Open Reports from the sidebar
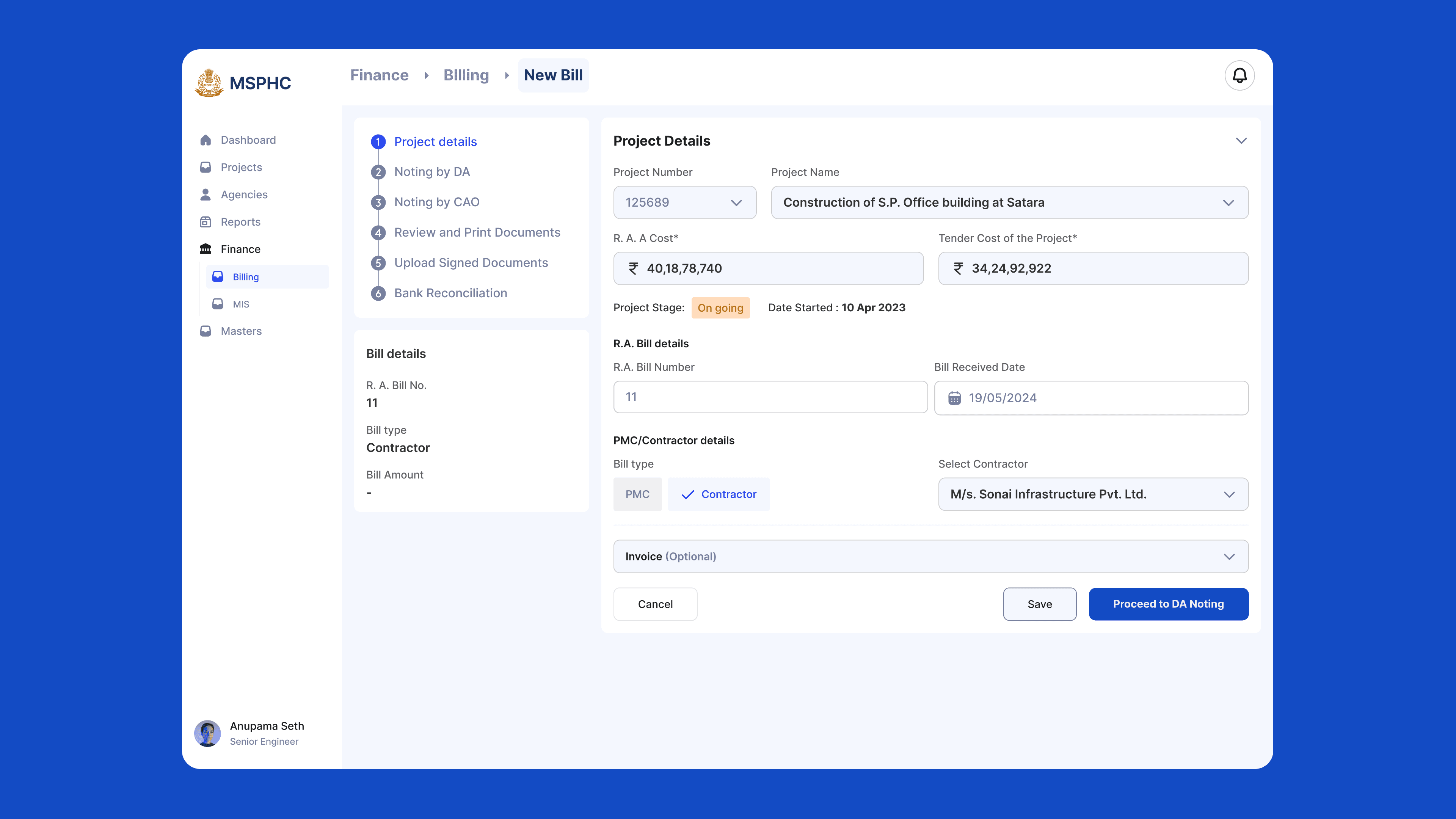1456x819 pixels. pos(206,221)
